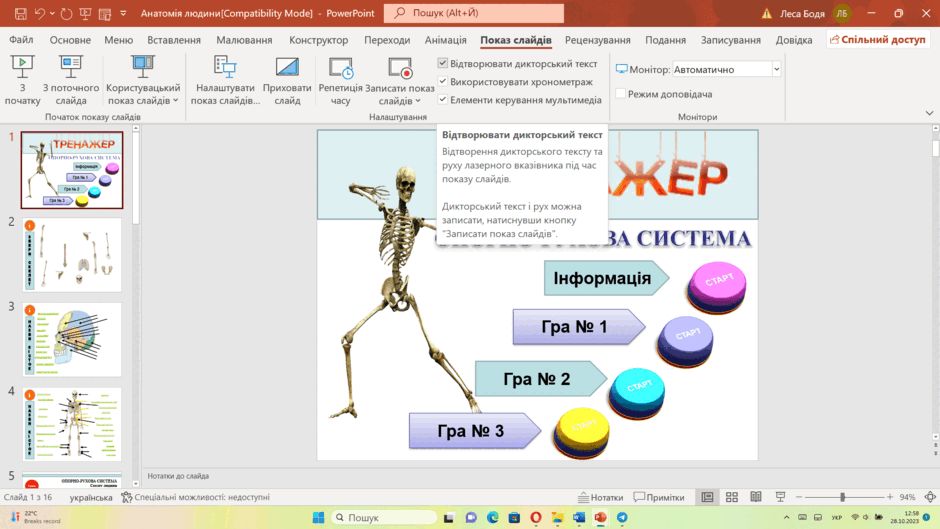Screen dimensions: 940x529
Task: Open the Файл menu
Action: (21, 40)
